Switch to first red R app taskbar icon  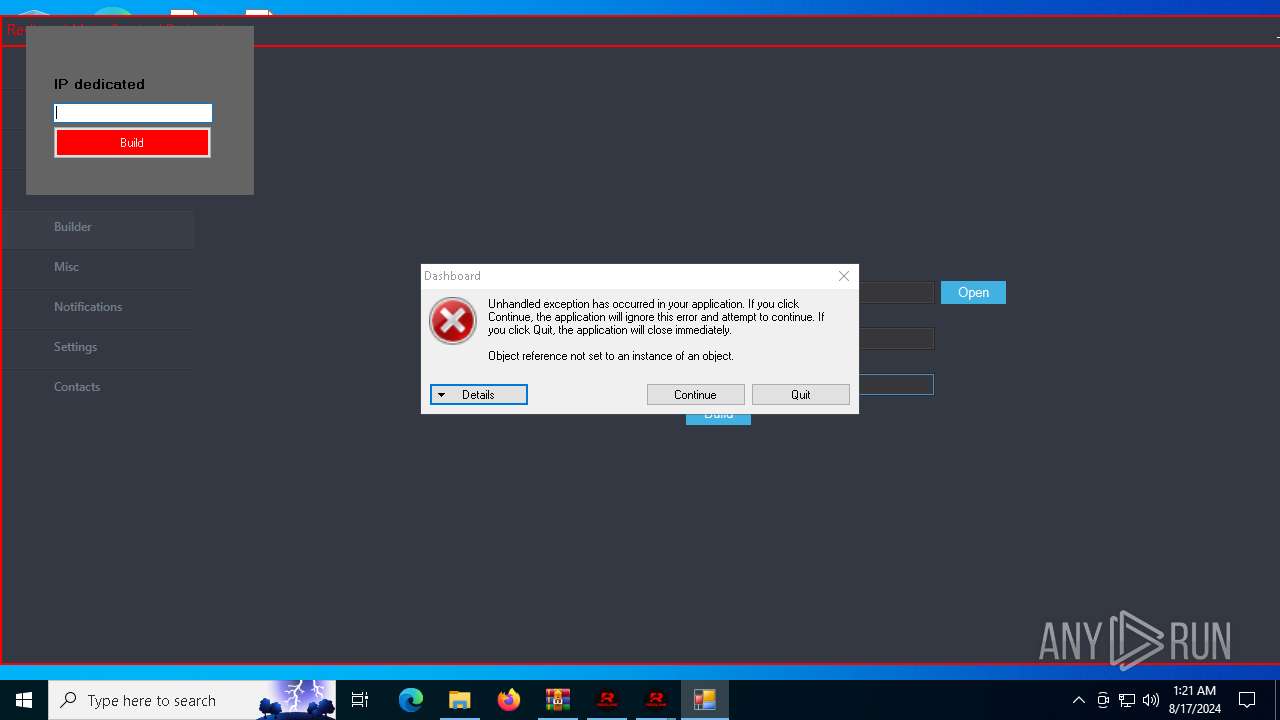[x=607, y=700]
